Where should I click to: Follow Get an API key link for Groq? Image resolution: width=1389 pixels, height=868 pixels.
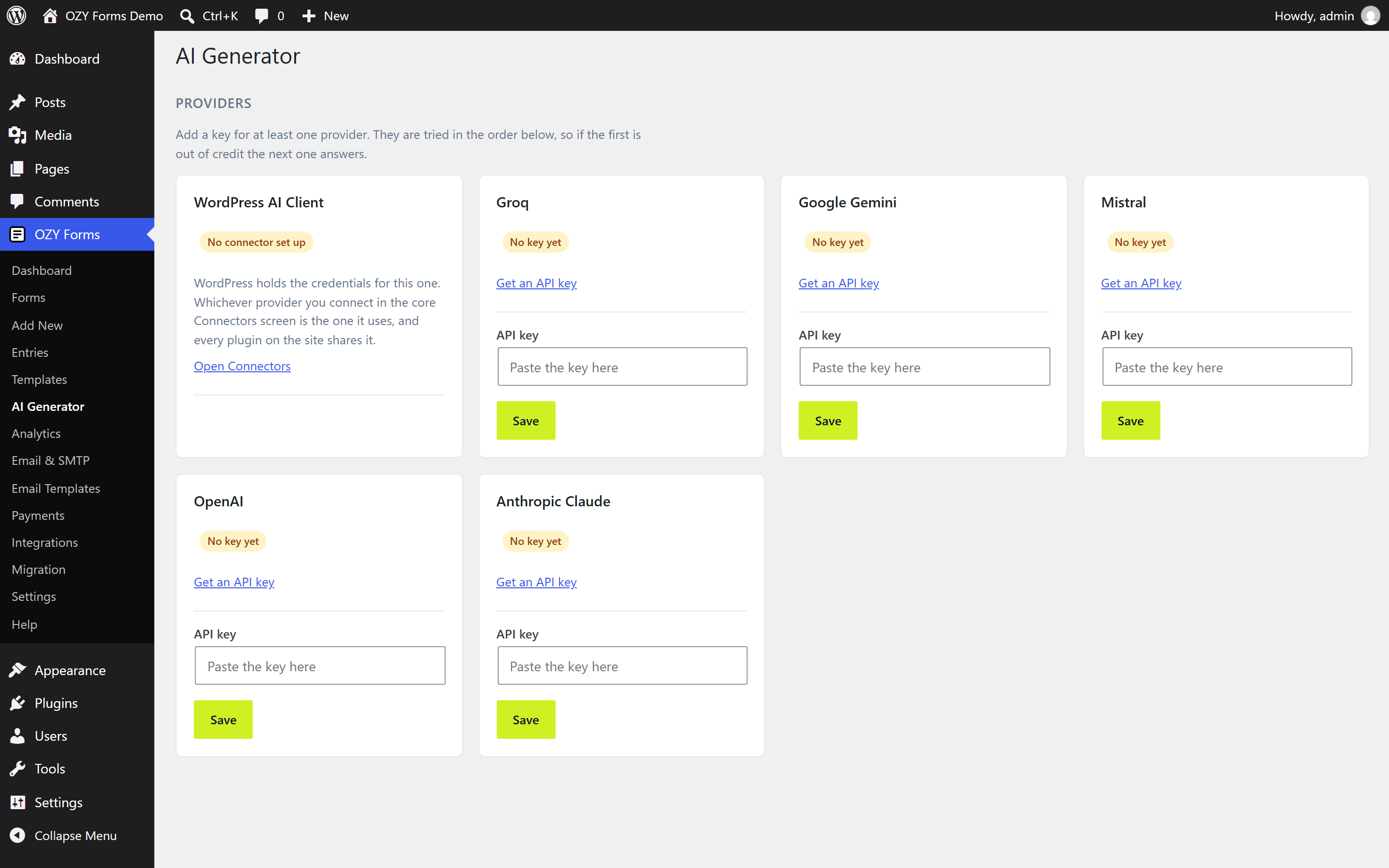[536, 283]
